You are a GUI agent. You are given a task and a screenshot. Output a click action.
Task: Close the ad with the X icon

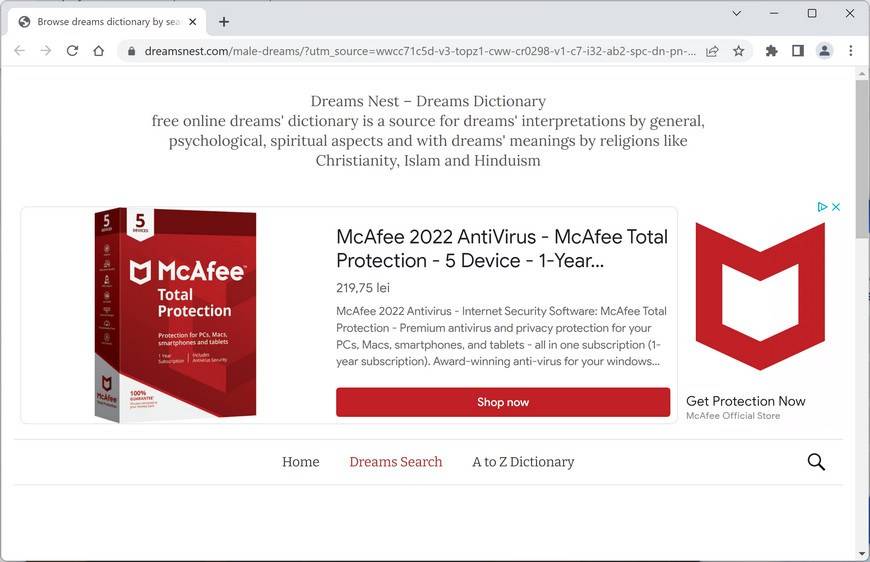(x=836, y=207)
